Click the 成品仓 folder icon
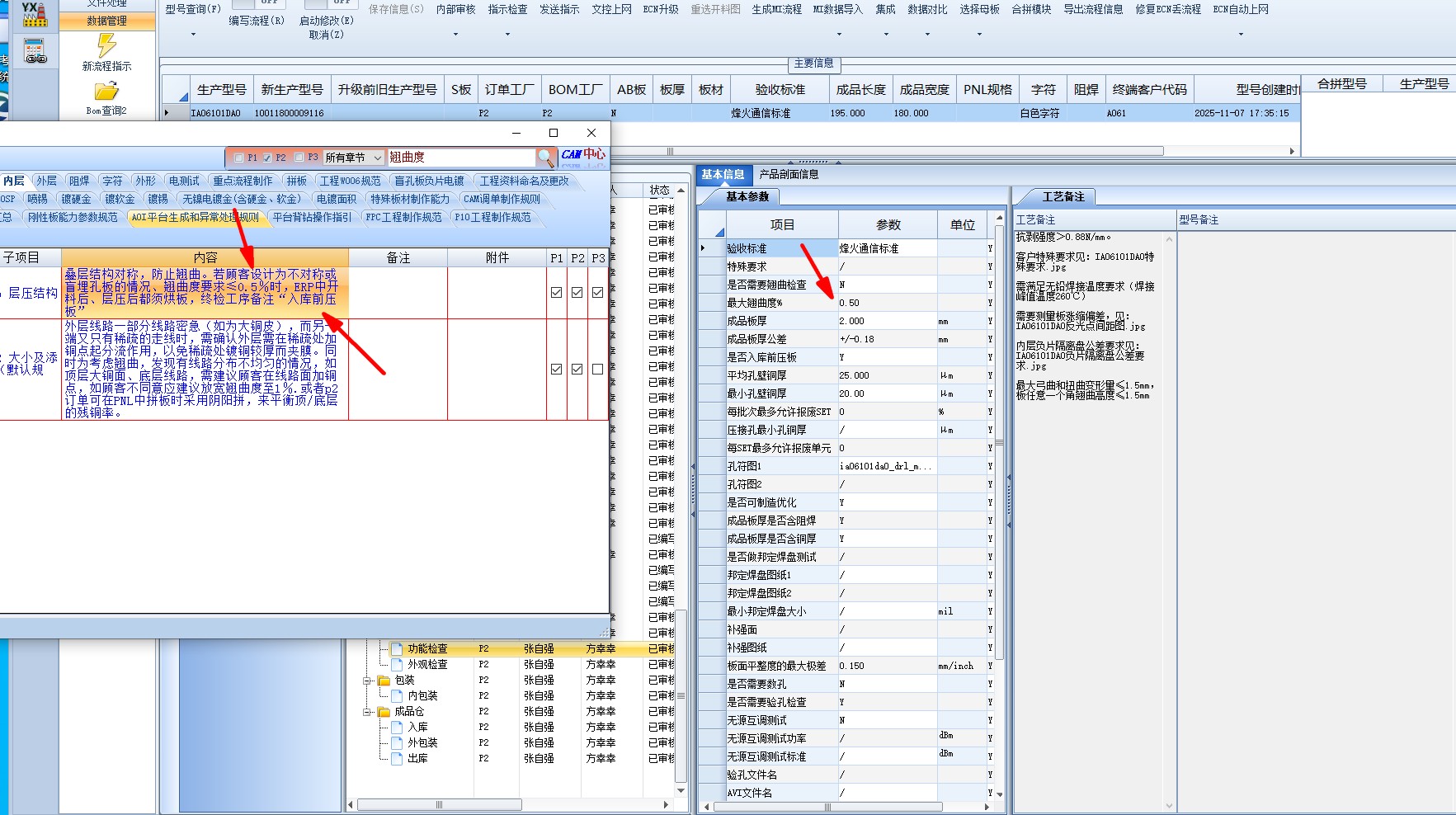 (384, 712)
